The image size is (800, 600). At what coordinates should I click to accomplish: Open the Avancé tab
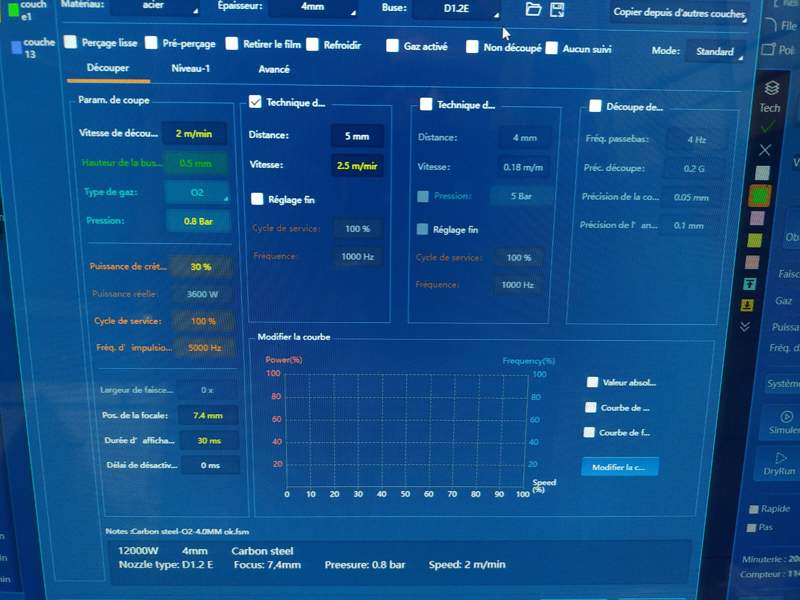(274, 69)
